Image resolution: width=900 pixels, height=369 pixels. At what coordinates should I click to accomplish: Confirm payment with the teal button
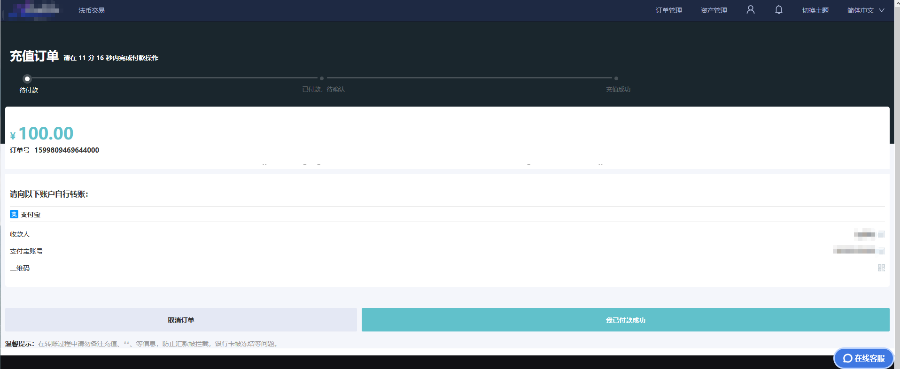(626, 320)
